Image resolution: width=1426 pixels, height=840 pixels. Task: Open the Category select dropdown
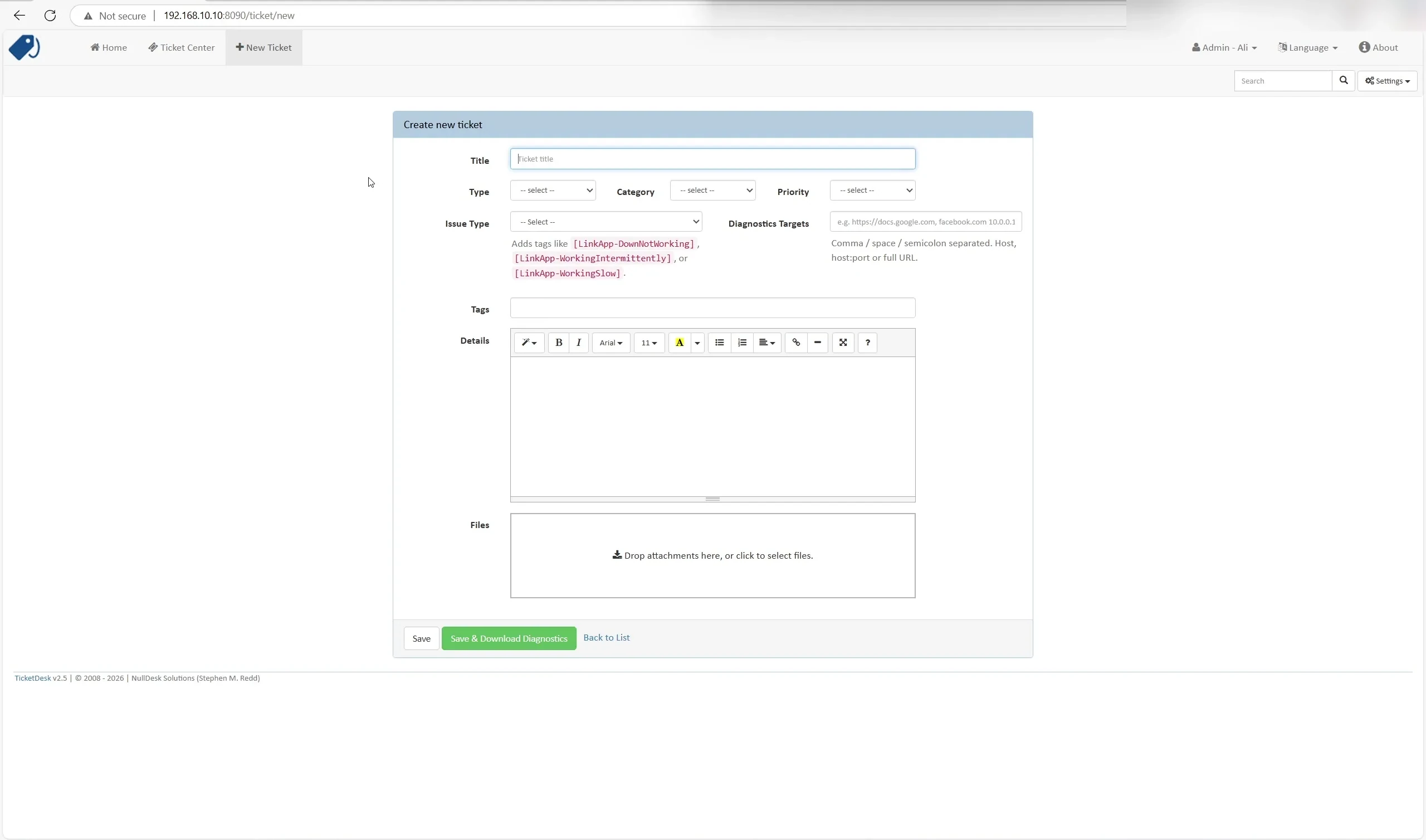pyautogui.click(x=712, y=191)
